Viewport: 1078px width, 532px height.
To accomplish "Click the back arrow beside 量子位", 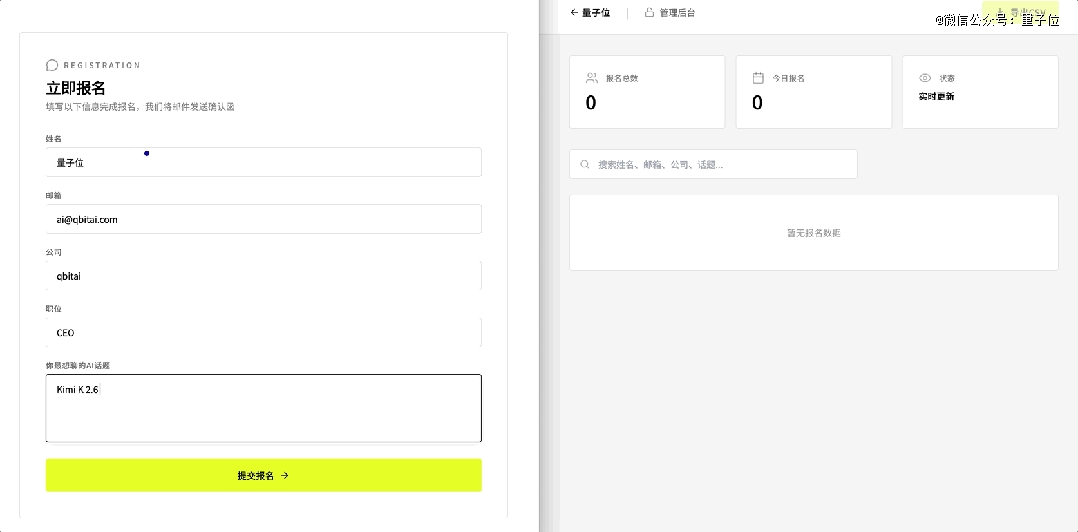I will click(574, 13).
